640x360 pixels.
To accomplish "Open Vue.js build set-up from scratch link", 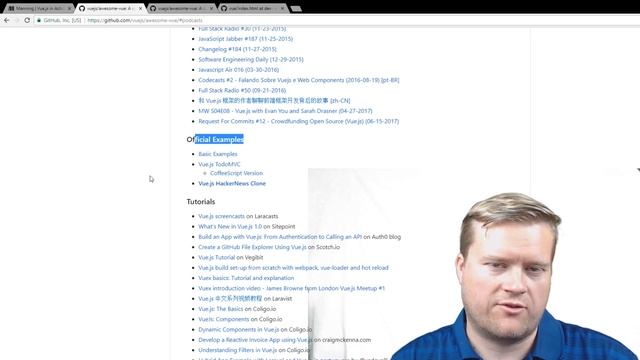I will click(293, 268).
